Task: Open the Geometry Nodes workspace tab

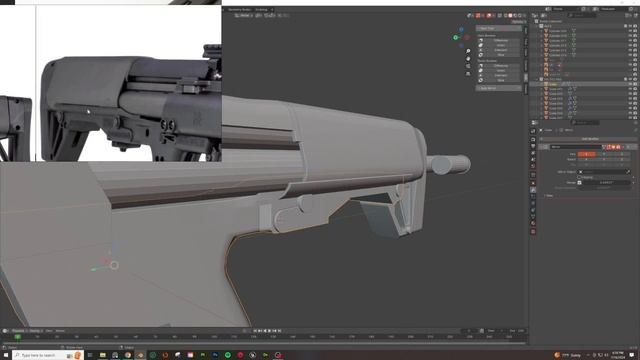Action: (x=239, y=9)
